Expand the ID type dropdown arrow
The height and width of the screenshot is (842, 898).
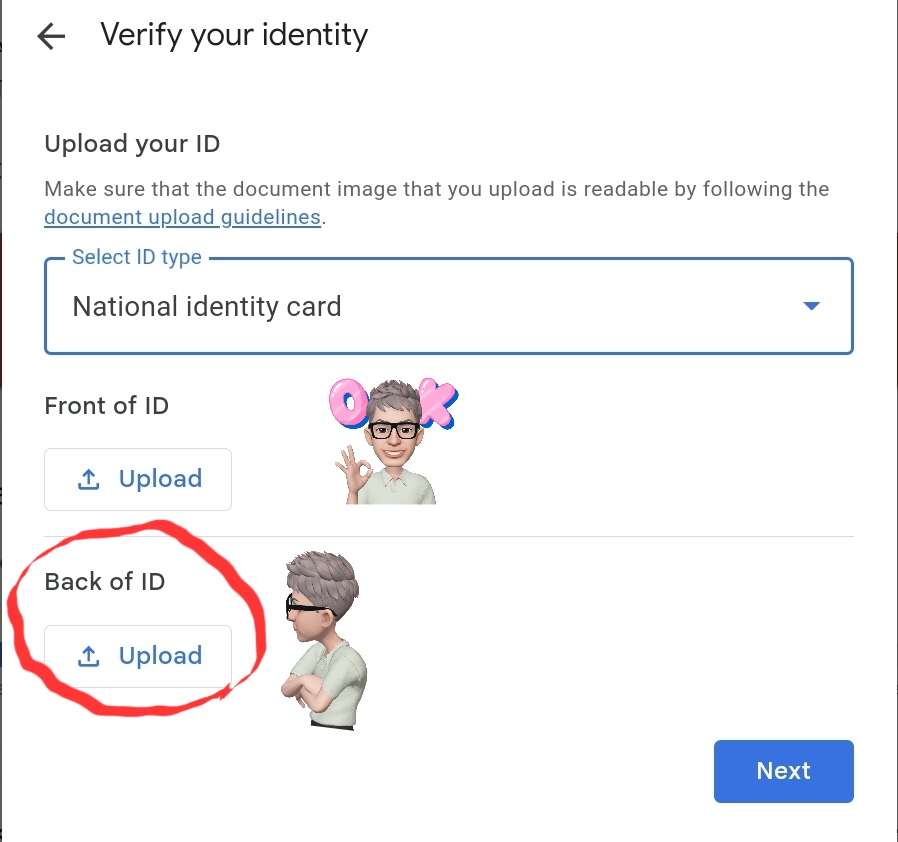point(812,306)
